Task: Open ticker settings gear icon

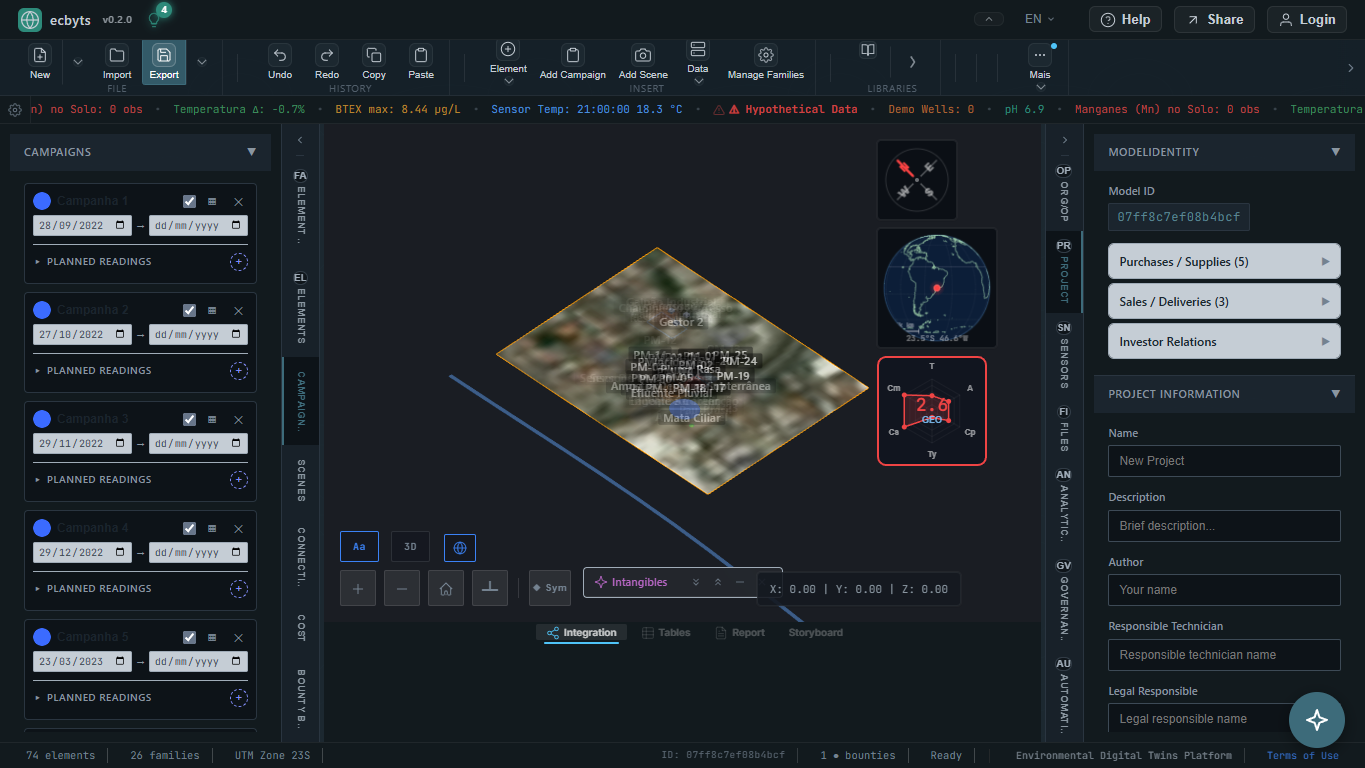Action: [15, 110]
